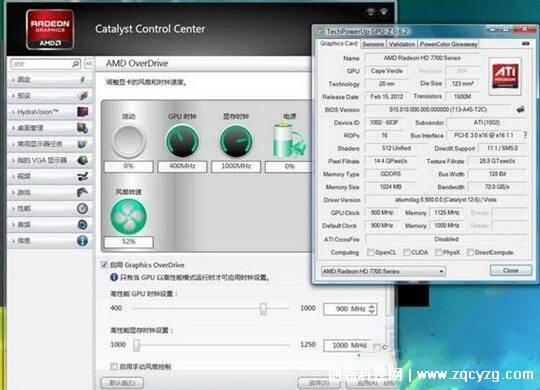Expand the HydraVision sidebar item
The width and height of the screenshot is (540, 390).
[x=50, y=112]
